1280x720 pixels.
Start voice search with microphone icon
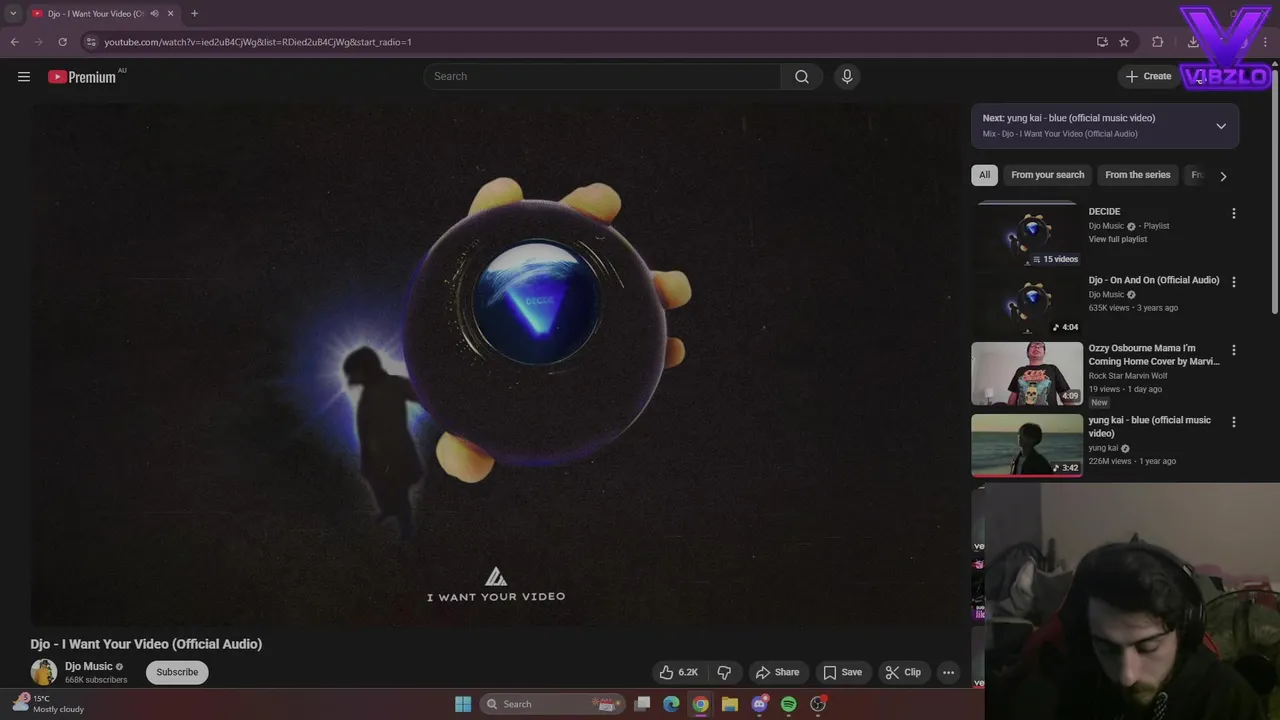click(x=847, y=76)
